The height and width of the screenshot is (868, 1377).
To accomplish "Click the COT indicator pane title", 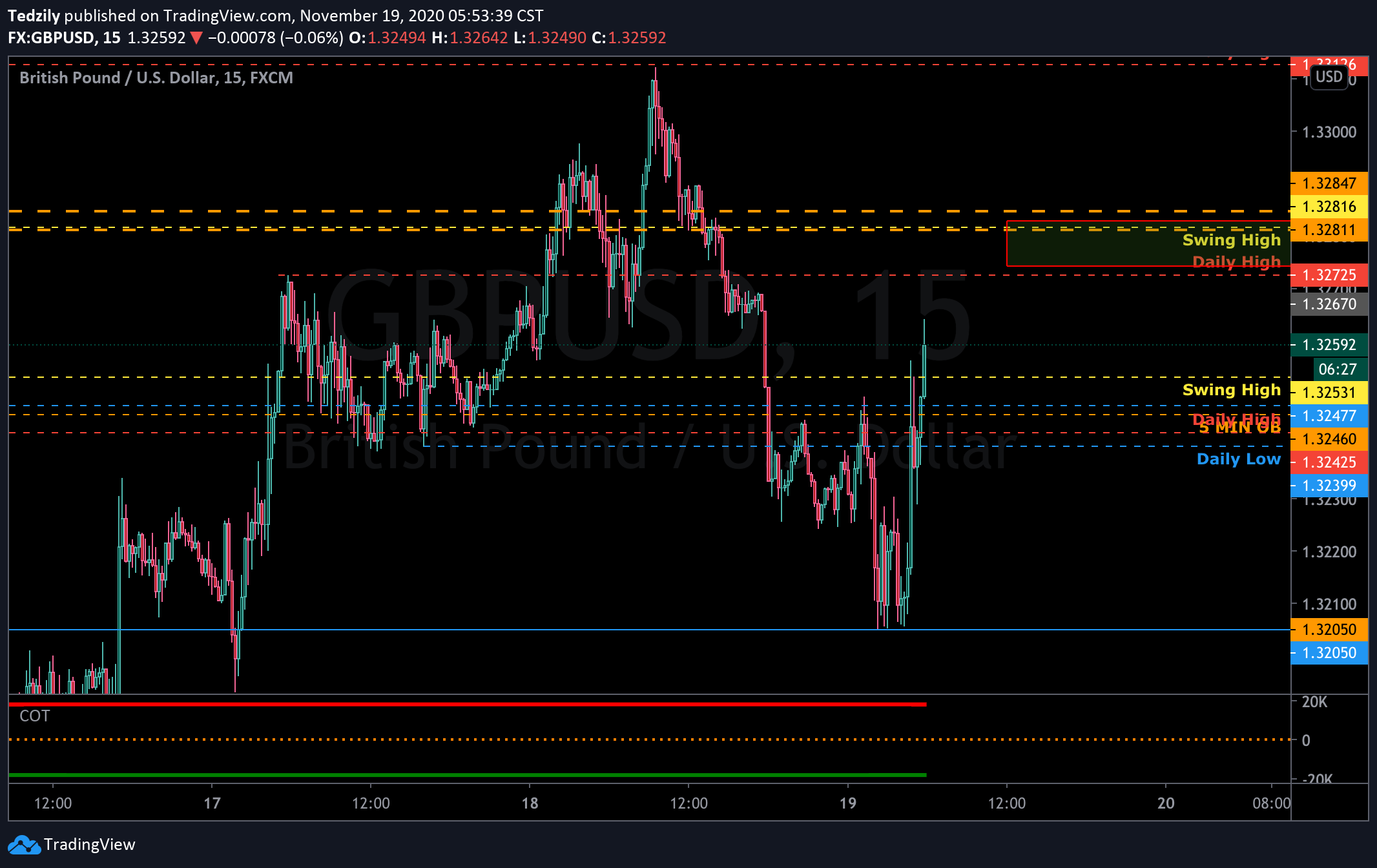I will point(34,716).
